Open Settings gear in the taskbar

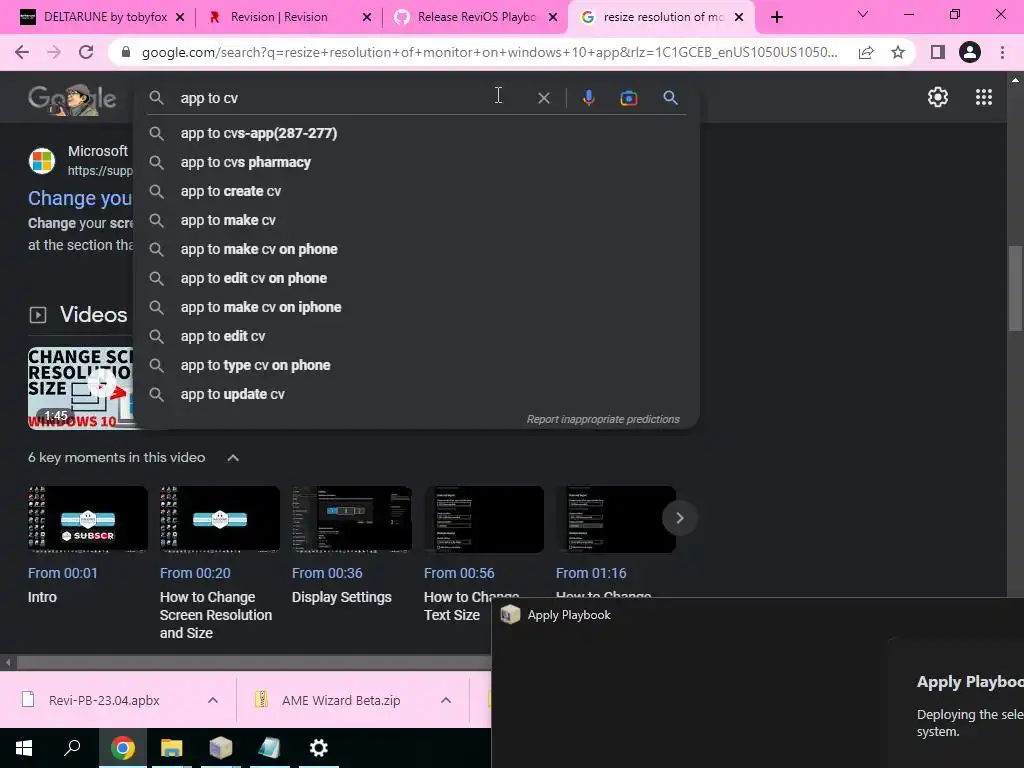tap(319, 748)
